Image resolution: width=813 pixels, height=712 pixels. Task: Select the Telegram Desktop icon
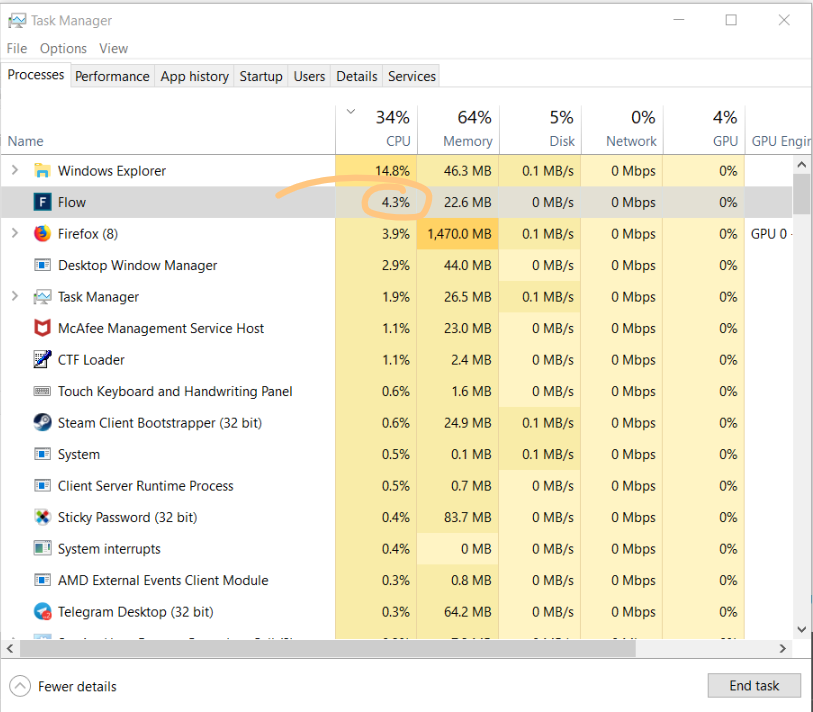click(x=42, y=612)
